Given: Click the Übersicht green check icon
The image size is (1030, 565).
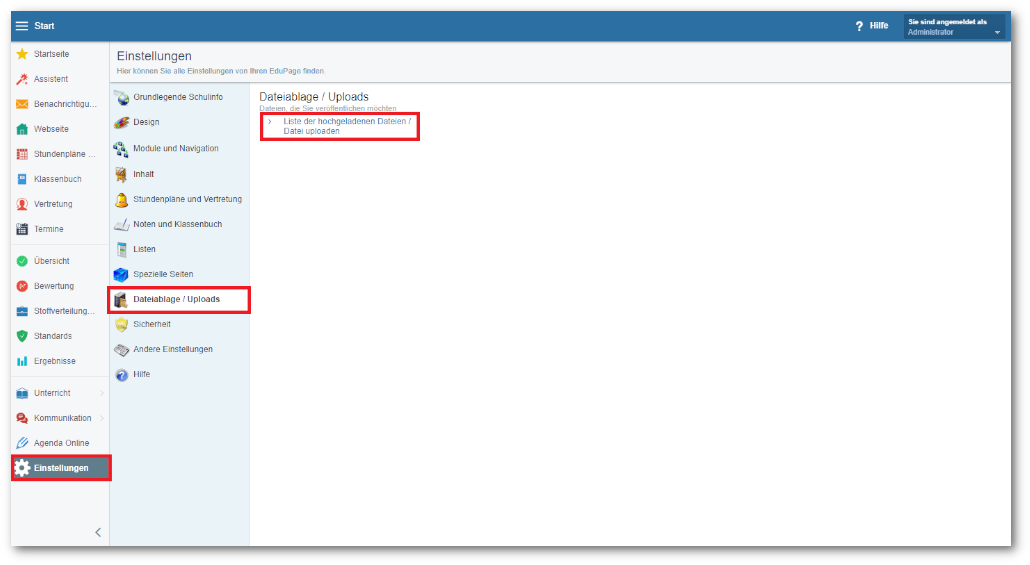Looking at the screenshot, I should [x=22, y=261].
